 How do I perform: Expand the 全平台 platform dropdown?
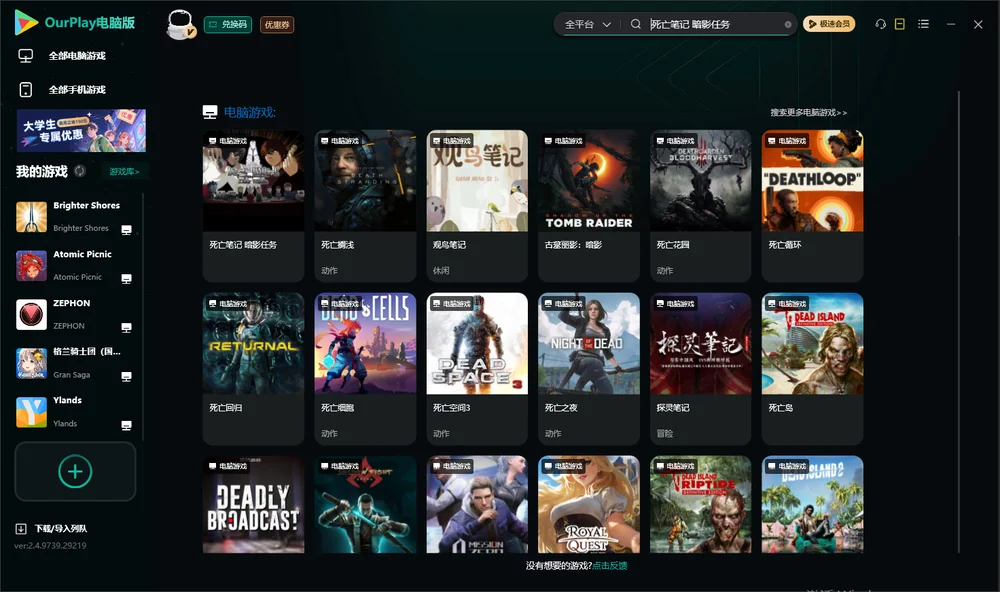587,24
